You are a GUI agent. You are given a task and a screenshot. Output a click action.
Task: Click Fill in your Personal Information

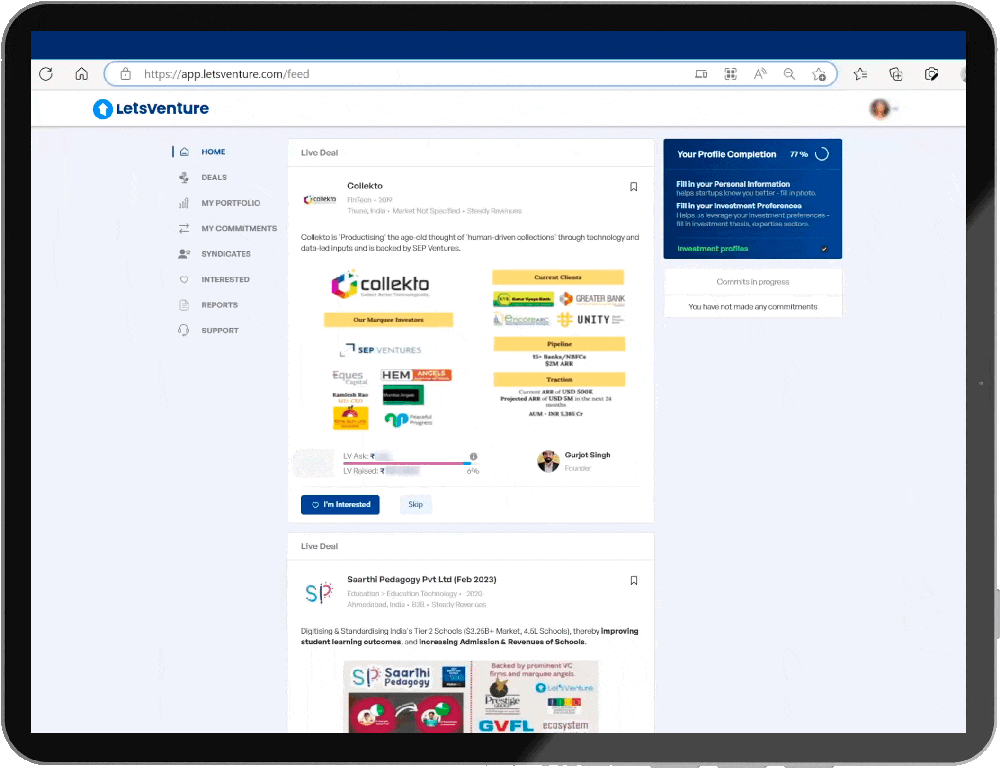733,184
